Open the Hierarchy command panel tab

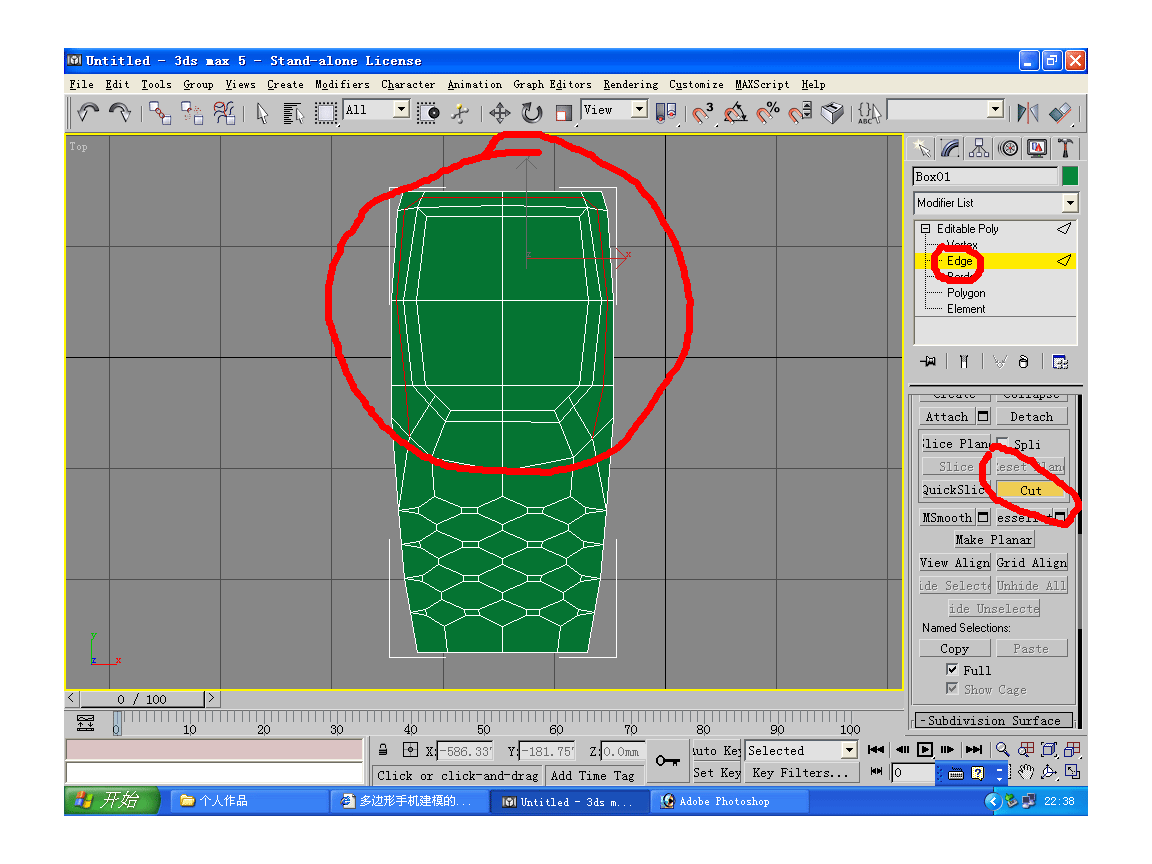[979, 149]
